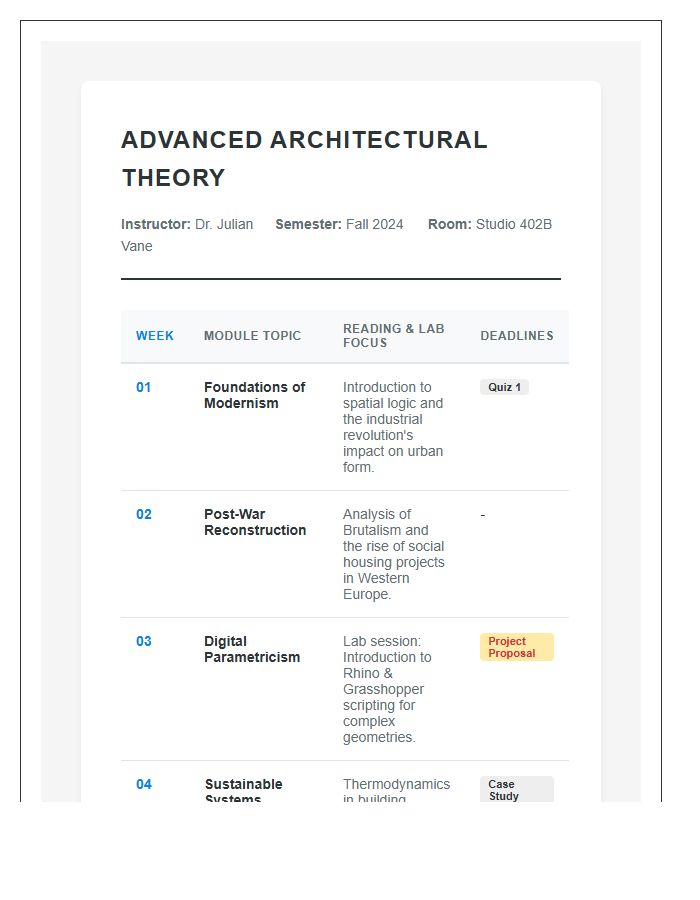Click the Quiz 1 deadline badge
The width and height of the screenshot is (700, 900).
coord(504,387)
